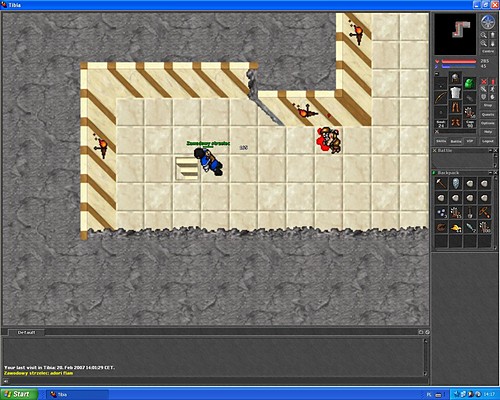The image size is (500, 400).
Task: Toggle the red X combat control
Action: (484, 81)
